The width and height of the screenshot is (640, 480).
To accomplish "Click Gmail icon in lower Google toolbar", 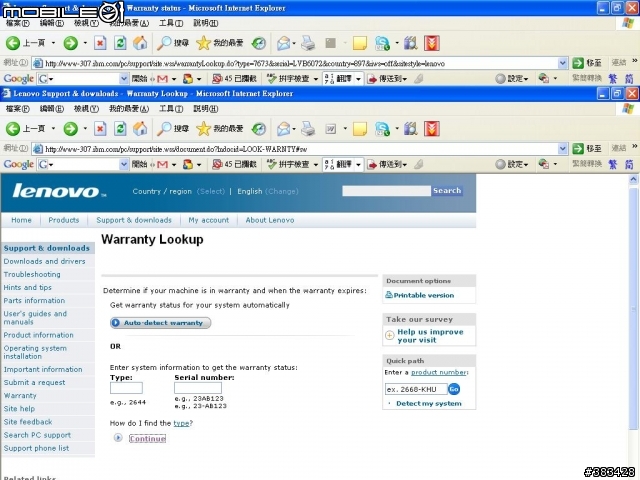I will [x=162, y=164].
